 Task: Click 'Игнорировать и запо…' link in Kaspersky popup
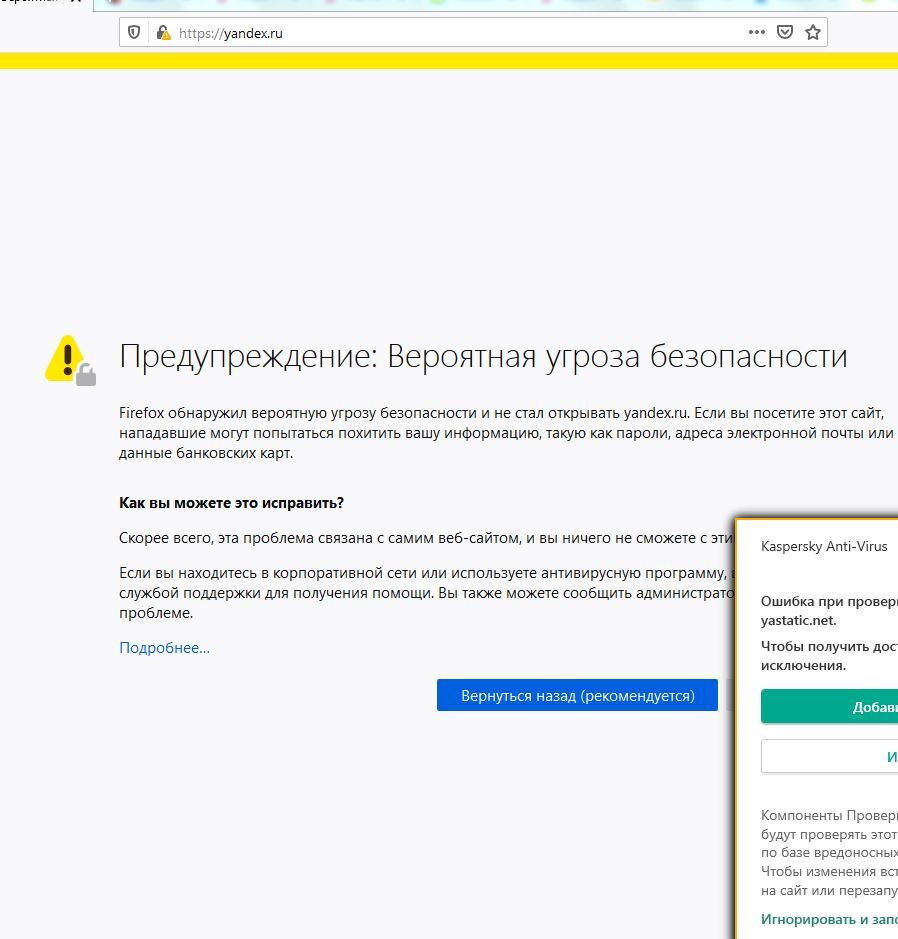point(829,919)
